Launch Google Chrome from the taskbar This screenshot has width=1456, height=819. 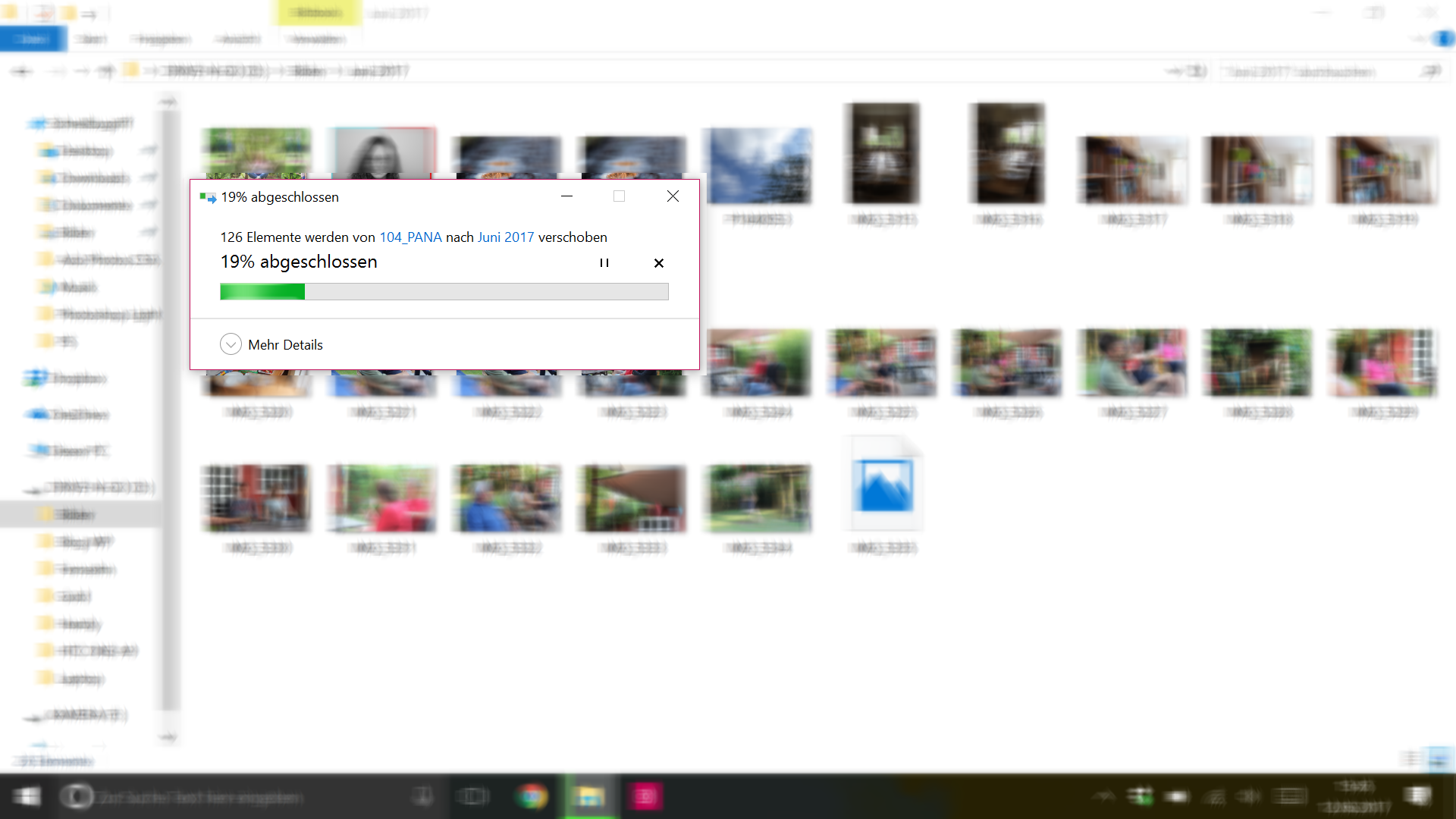532,796
